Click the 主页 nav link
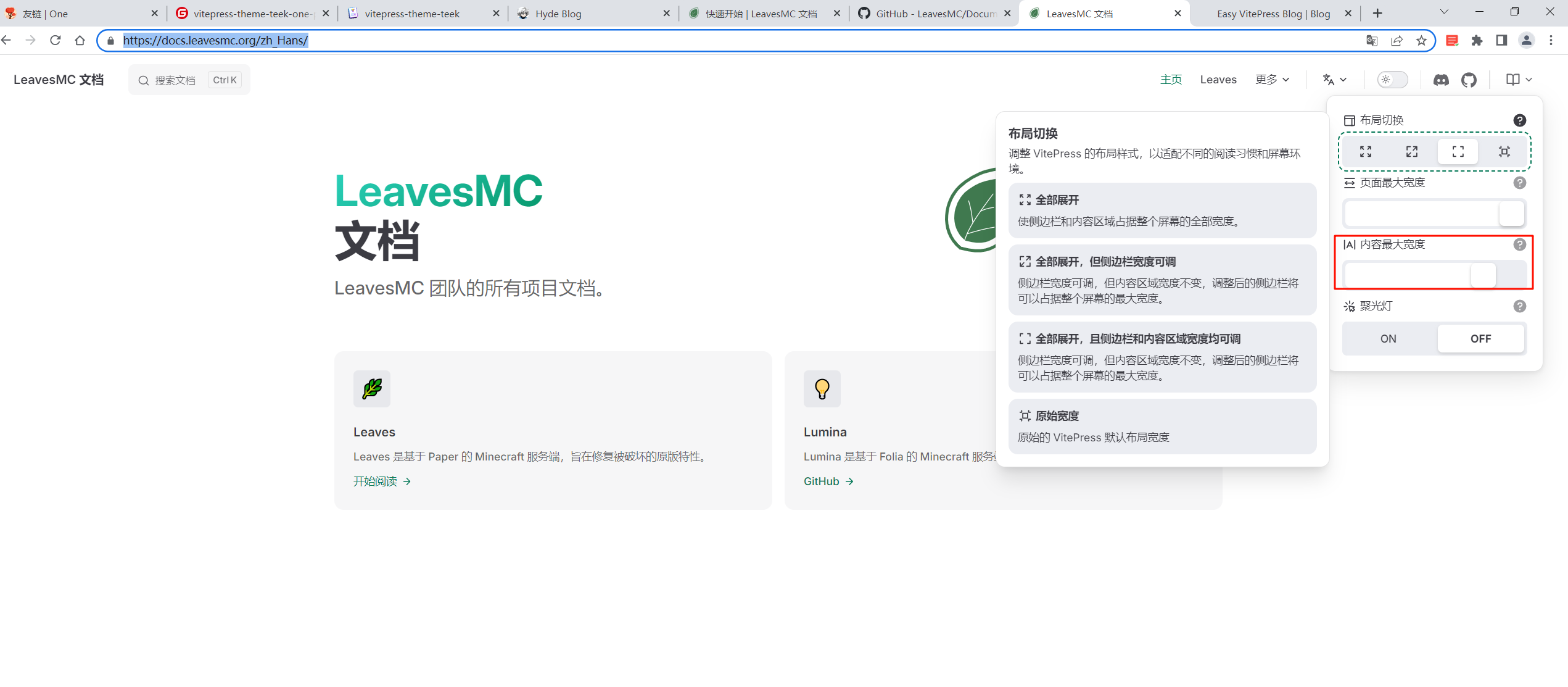Viewport: 1568px width, 687px height. point(1171,80)
